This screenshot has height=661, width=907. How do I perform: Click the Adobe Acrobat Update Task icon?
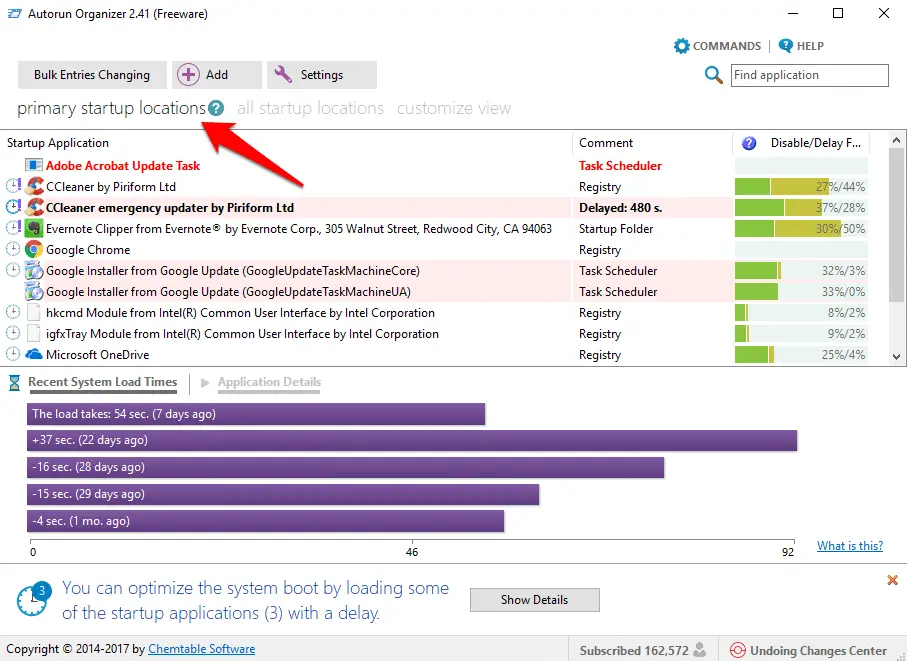pos(34,165)
